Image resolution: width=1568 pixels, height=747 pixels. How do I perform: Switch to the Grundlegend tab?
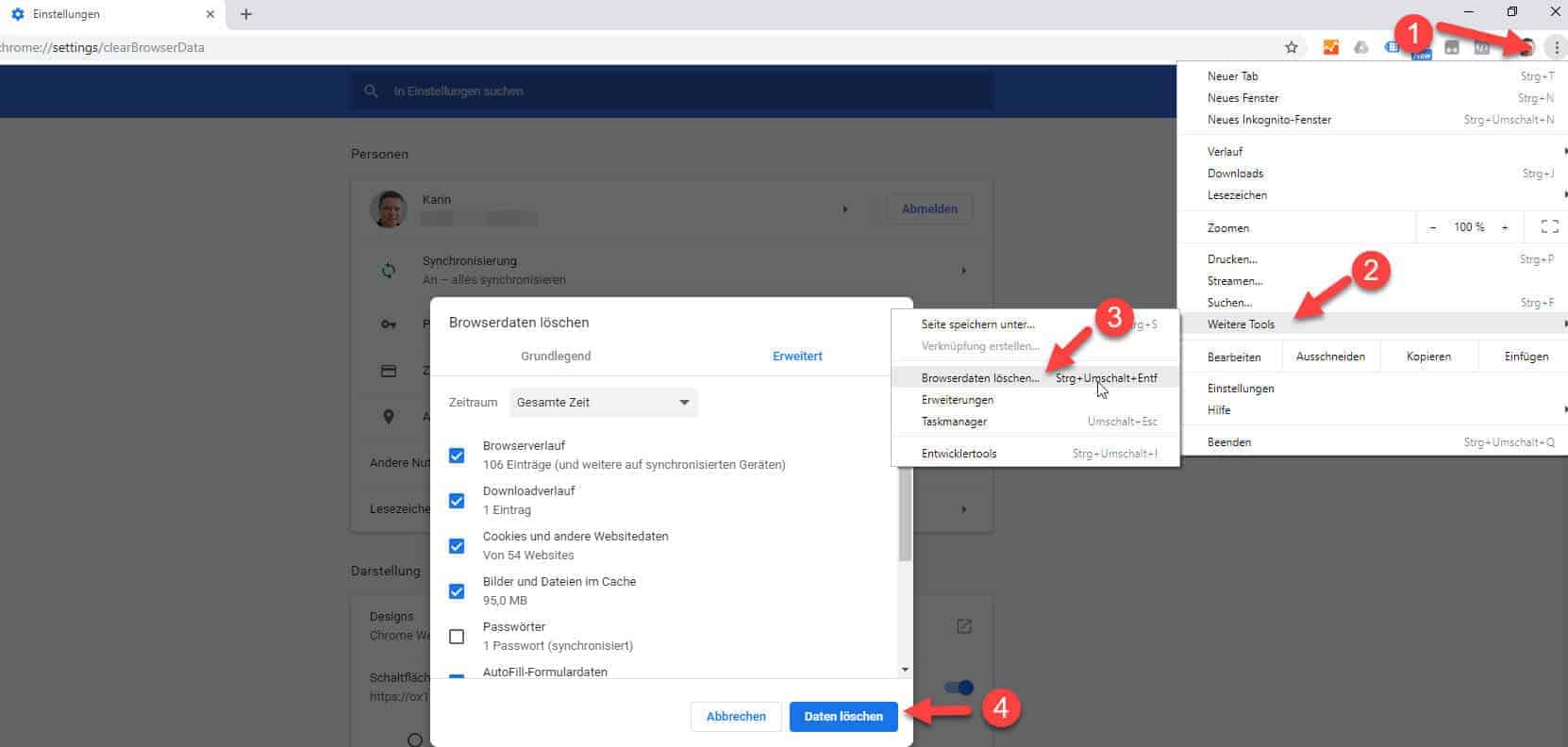pyautogui.click(x=556, y=357)
